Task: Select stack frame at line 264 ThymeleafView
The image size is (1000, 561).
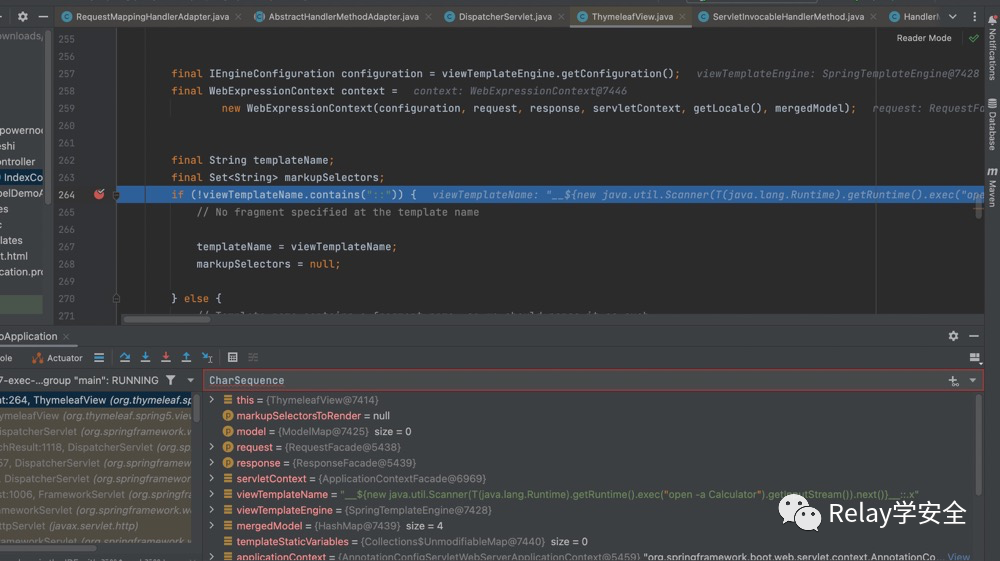Action: pyautogui.click(x=96, y=400)
